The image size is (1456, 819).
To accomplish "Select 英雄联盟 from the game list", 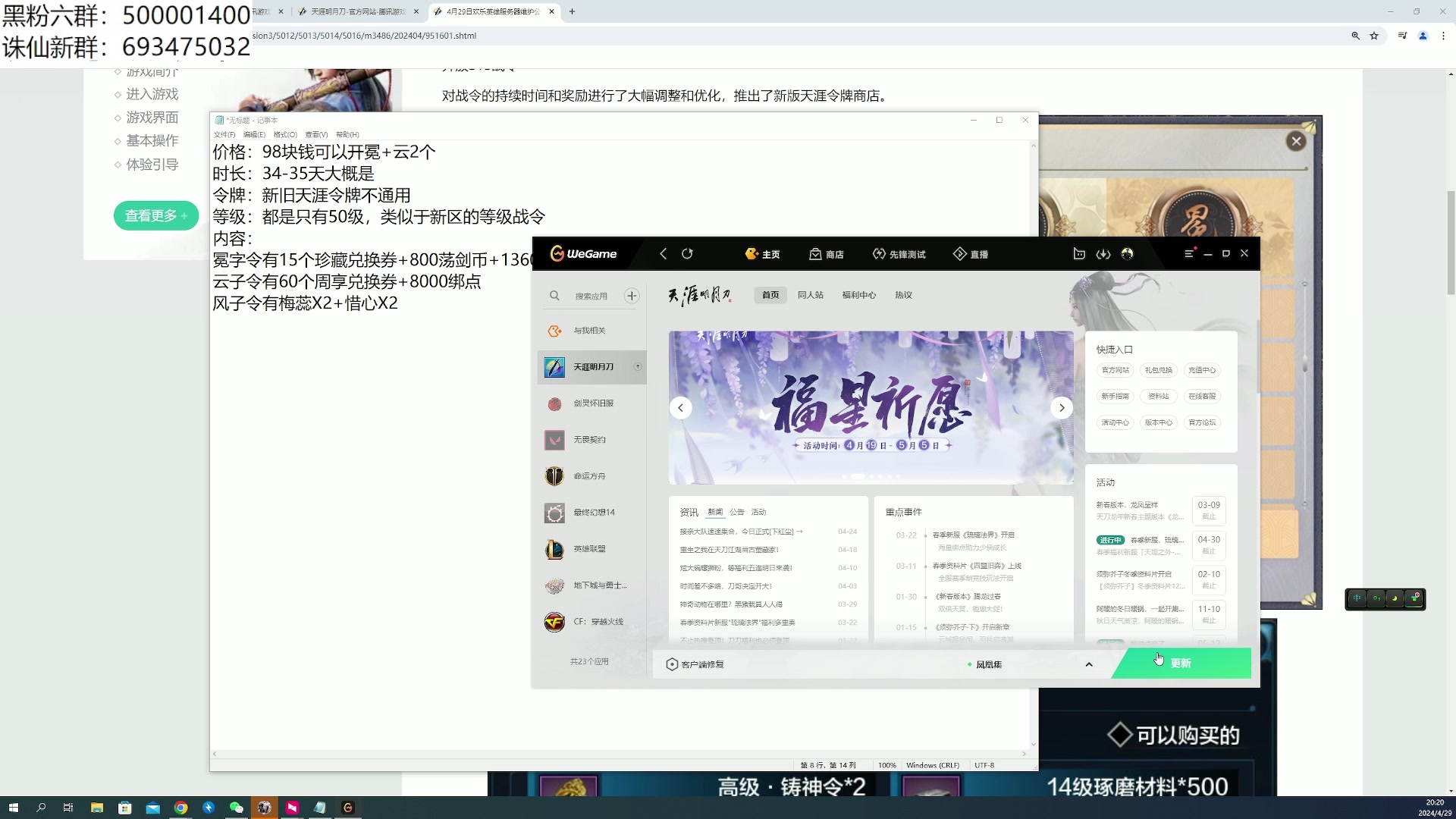I will click(591, 549).
